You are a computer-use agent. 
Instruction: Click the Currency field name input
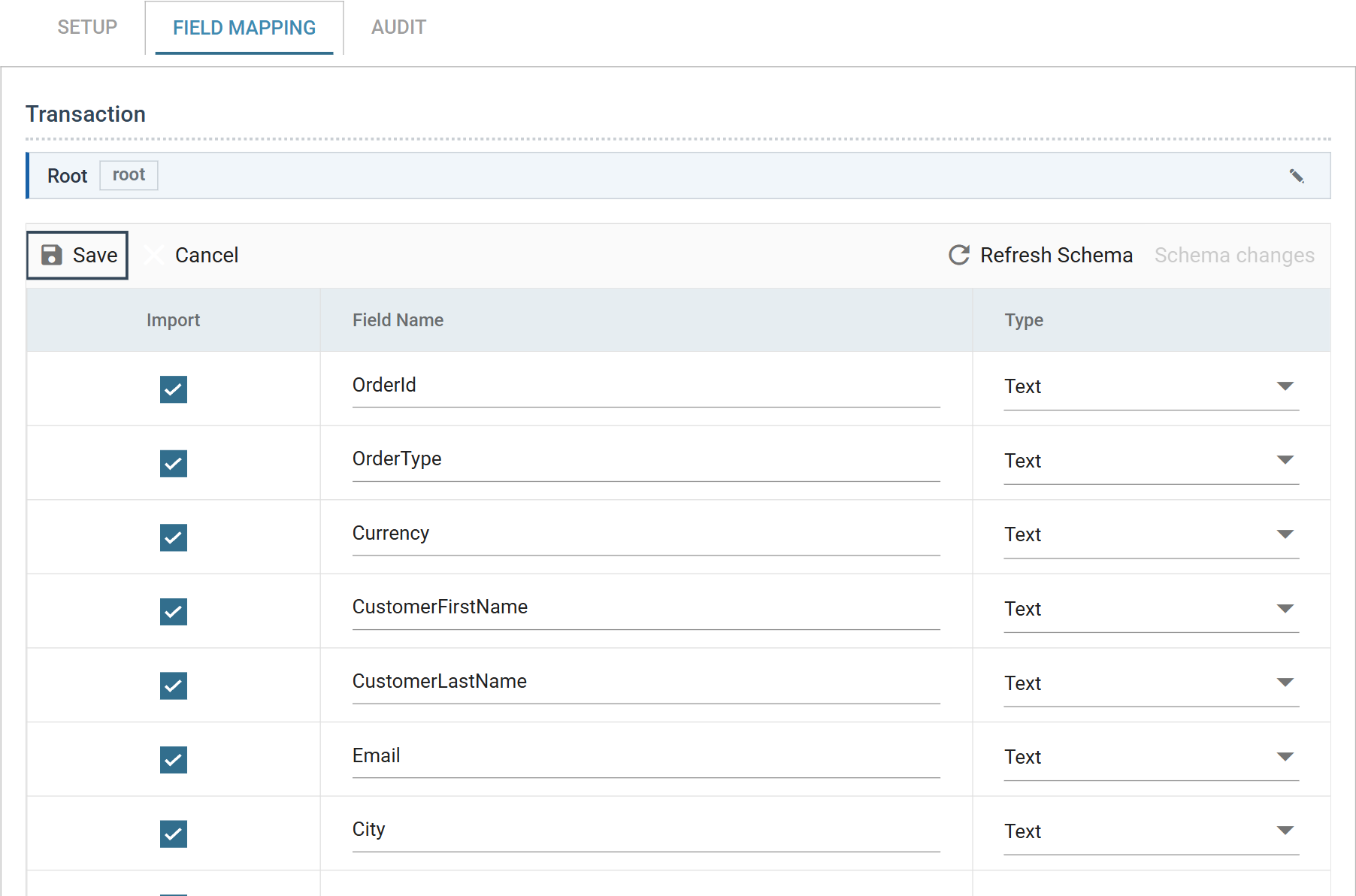tap(646, 534)
